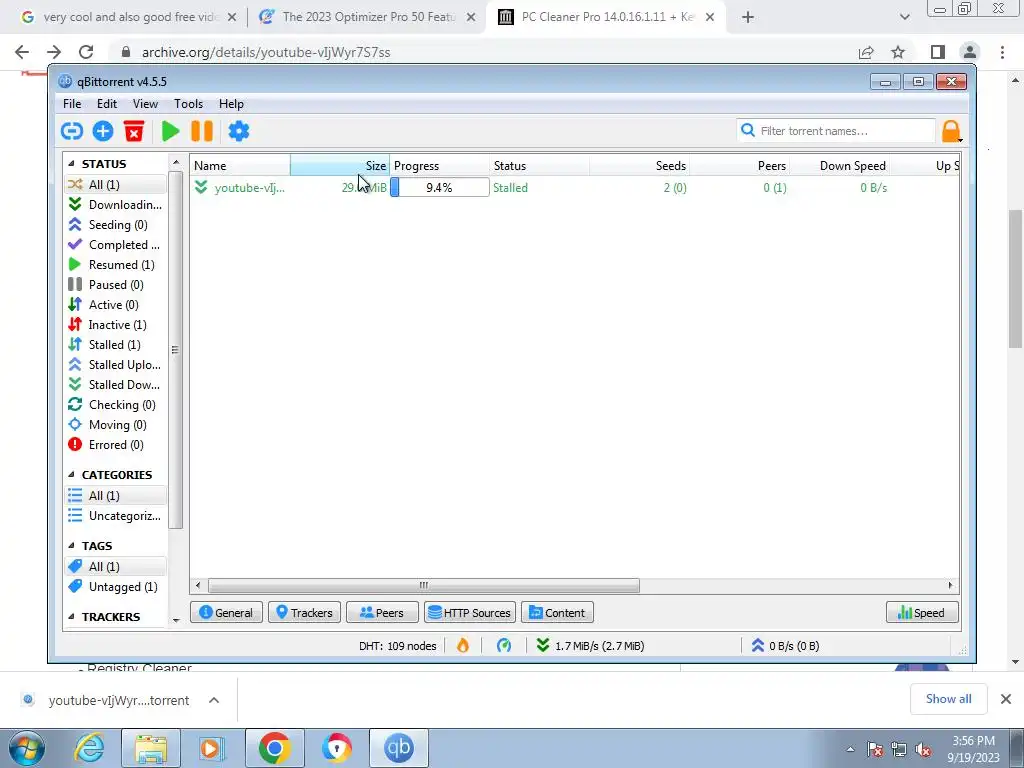Click the 9.4% progress bar
Screen dimensions: 1024x768
coord(440,187)
